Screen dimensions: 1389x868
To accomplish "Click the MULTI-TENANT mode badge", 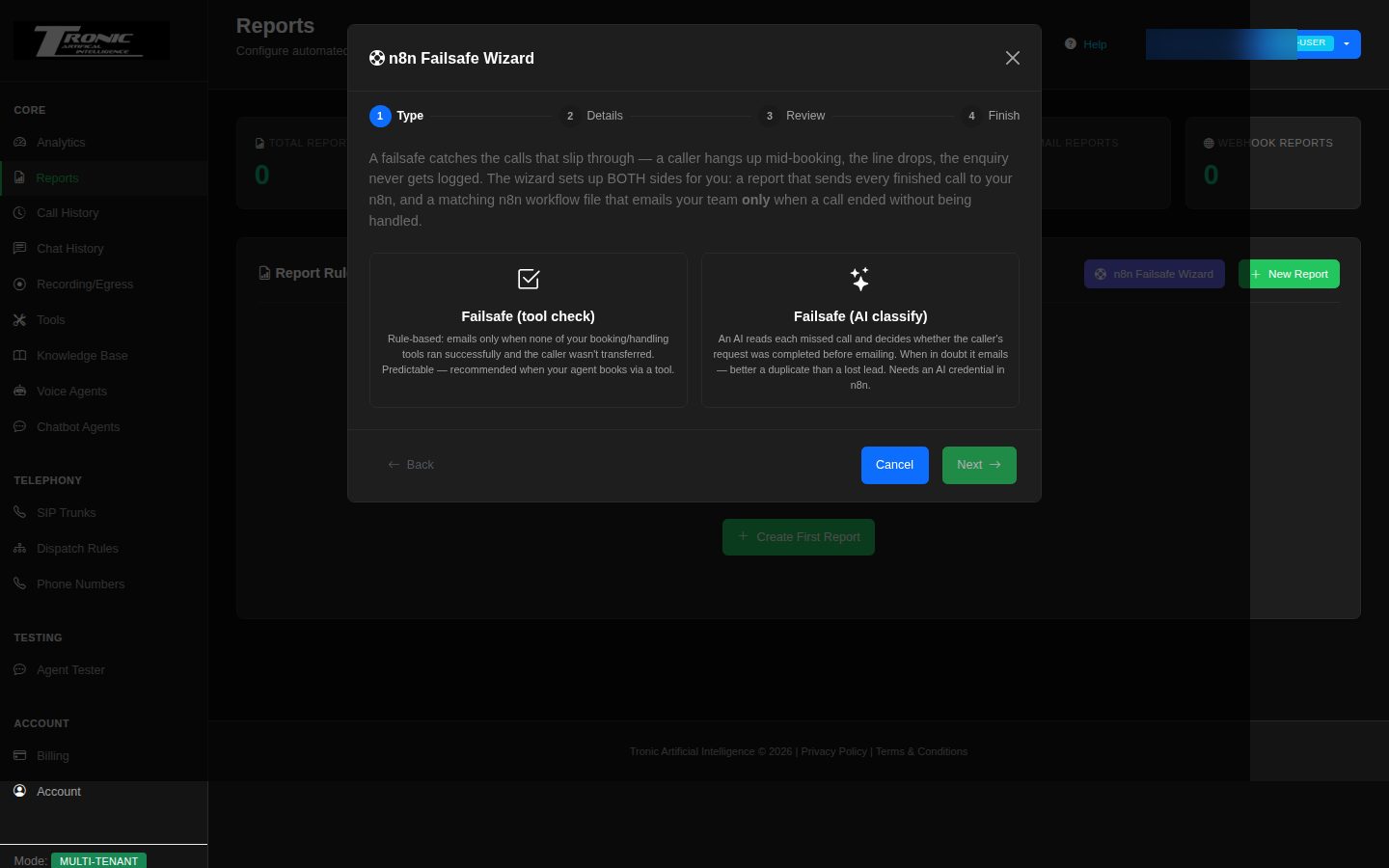I will pyautogui.click(x=98, y=860).
